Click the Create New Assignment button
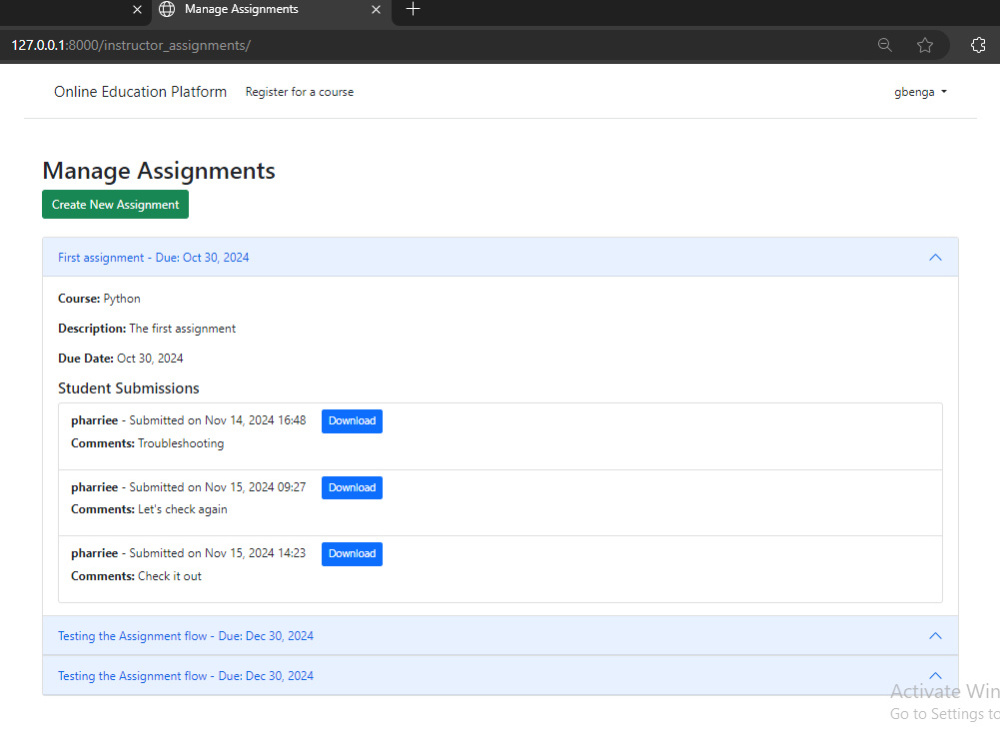Screen dimensions: 1000x750 (115, 204)
